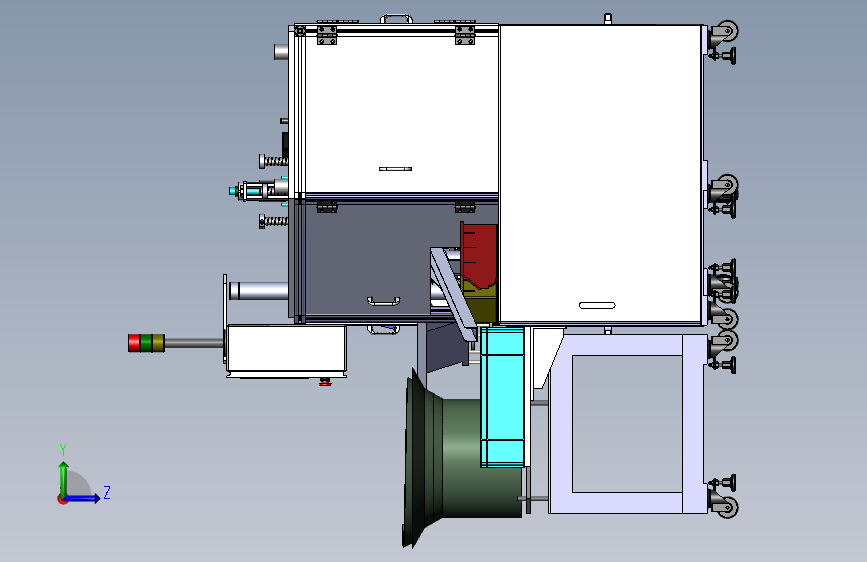Pick the cyan-tipped pneumatic cylinder on the left
Viewport: 867px width, 562px height.
coord(258,191)
